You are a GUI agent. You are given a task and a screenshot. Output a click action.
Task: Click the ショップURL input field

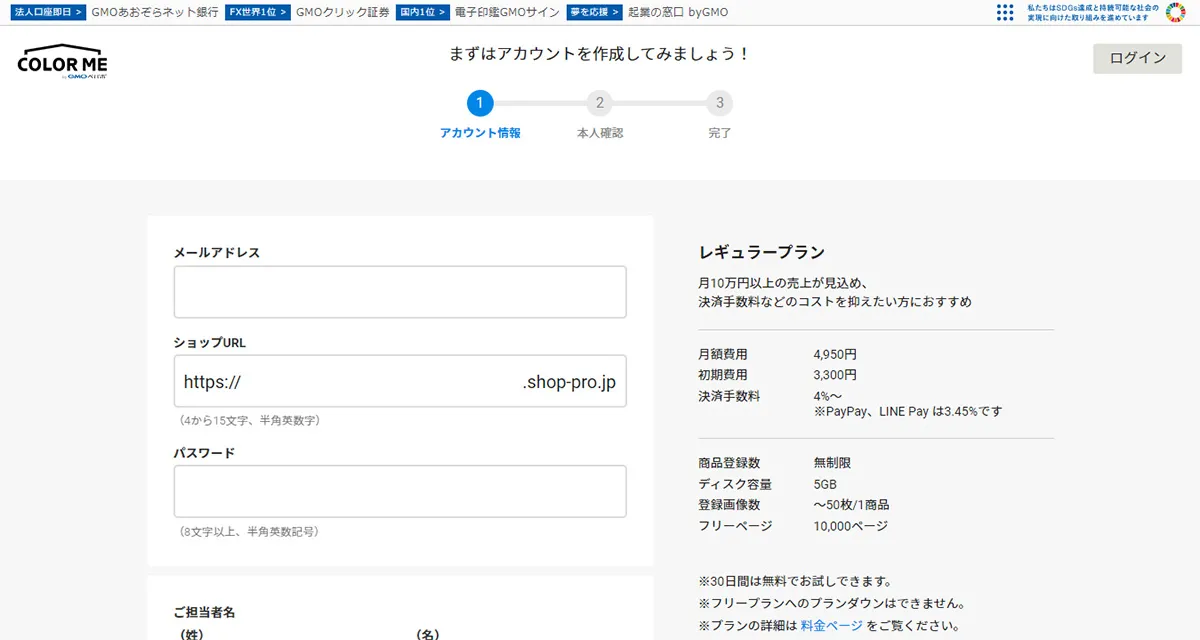click(400, 381)
